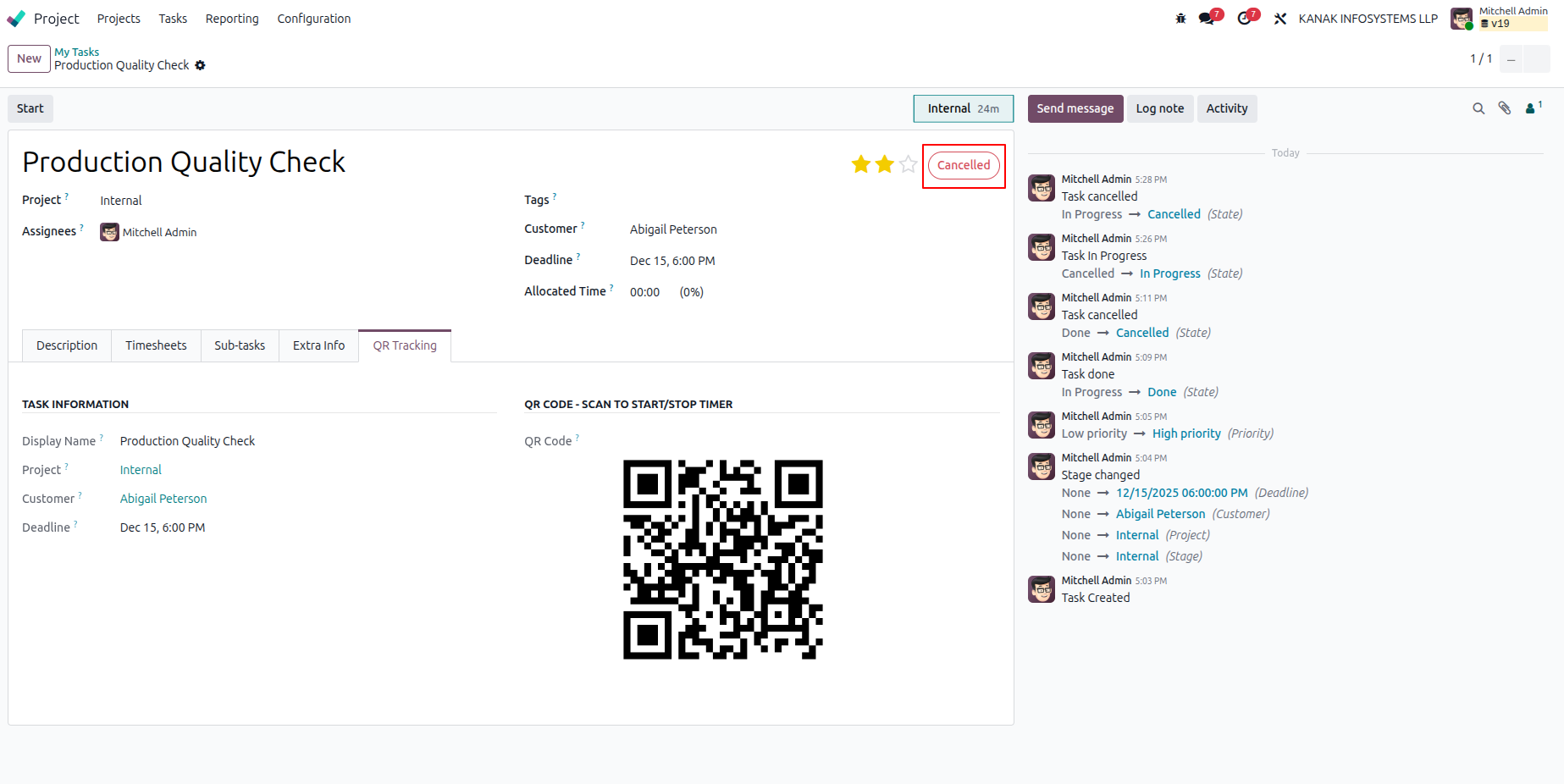Switch to the Sub-tasks tab
Image resolution: width=1564 pixels, height=784 pixels.
point(240,345)
